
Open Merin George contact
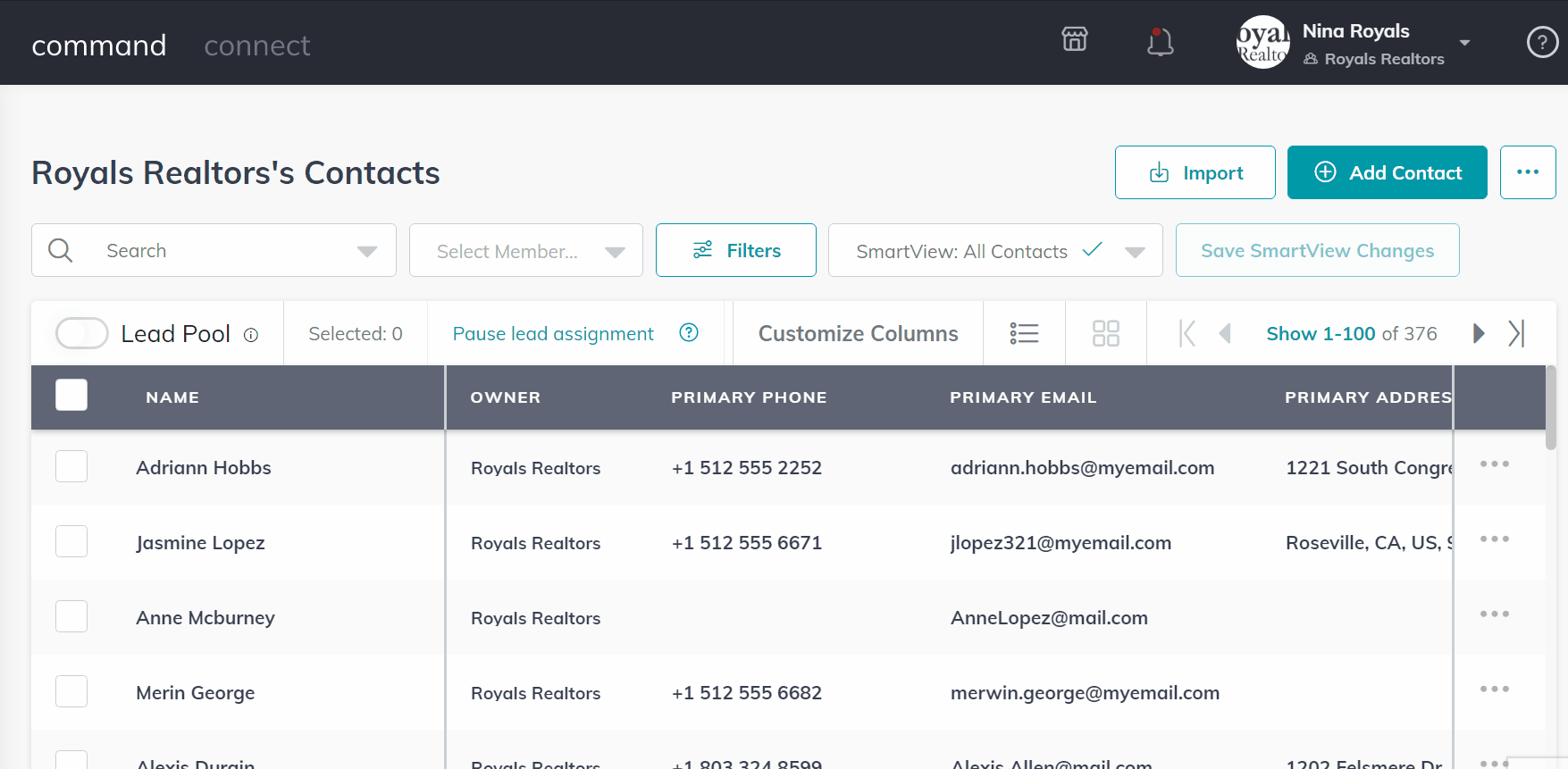point(195,693)
